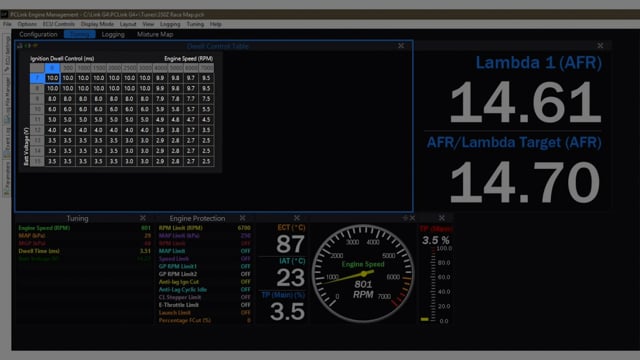The image size is (640, 360).
Task: Click the AFR/Lambda Target 14.70 reading
Action: [x=525, y=182]
